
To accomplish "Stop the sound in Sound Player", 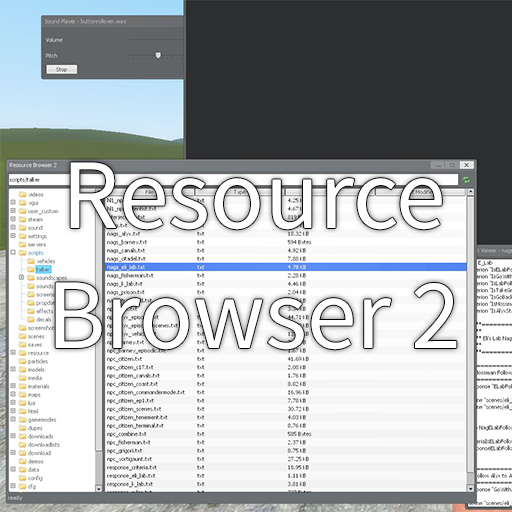I will [x=62, y=69].
